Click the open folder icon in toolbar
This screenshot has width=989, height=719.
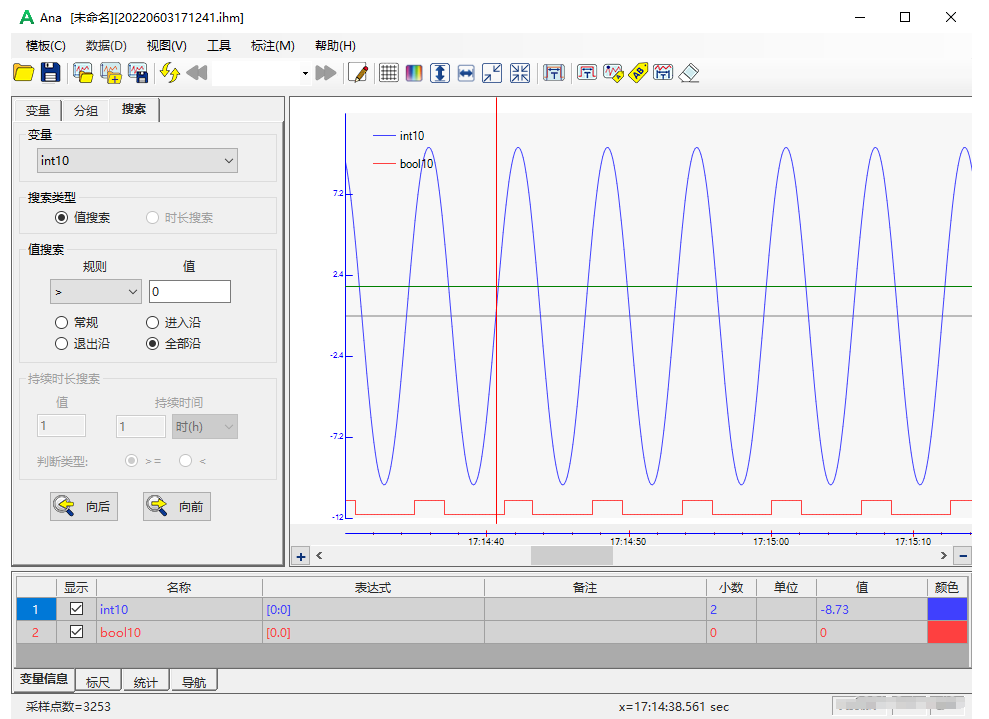tap(23, 73)
